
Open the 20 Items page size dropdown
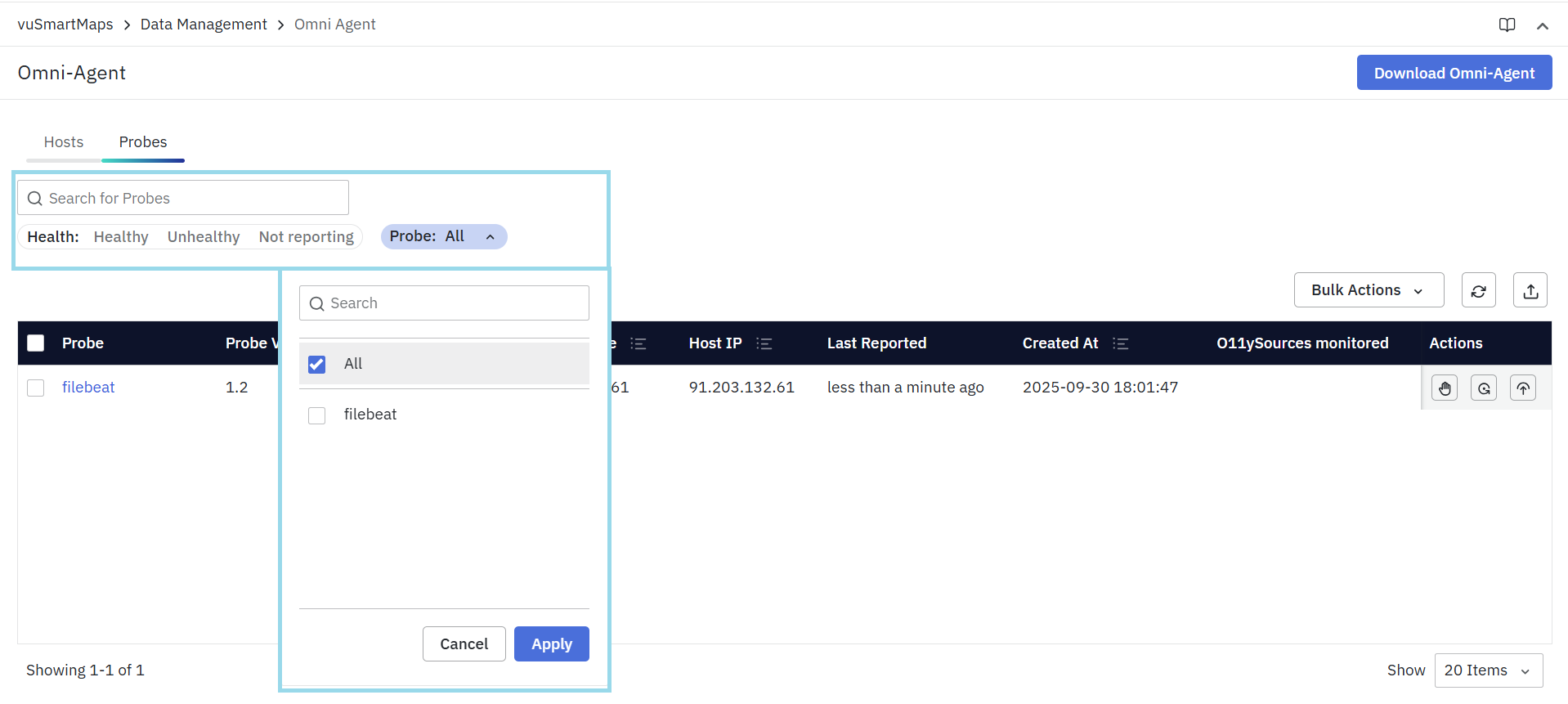point(1488,670)
